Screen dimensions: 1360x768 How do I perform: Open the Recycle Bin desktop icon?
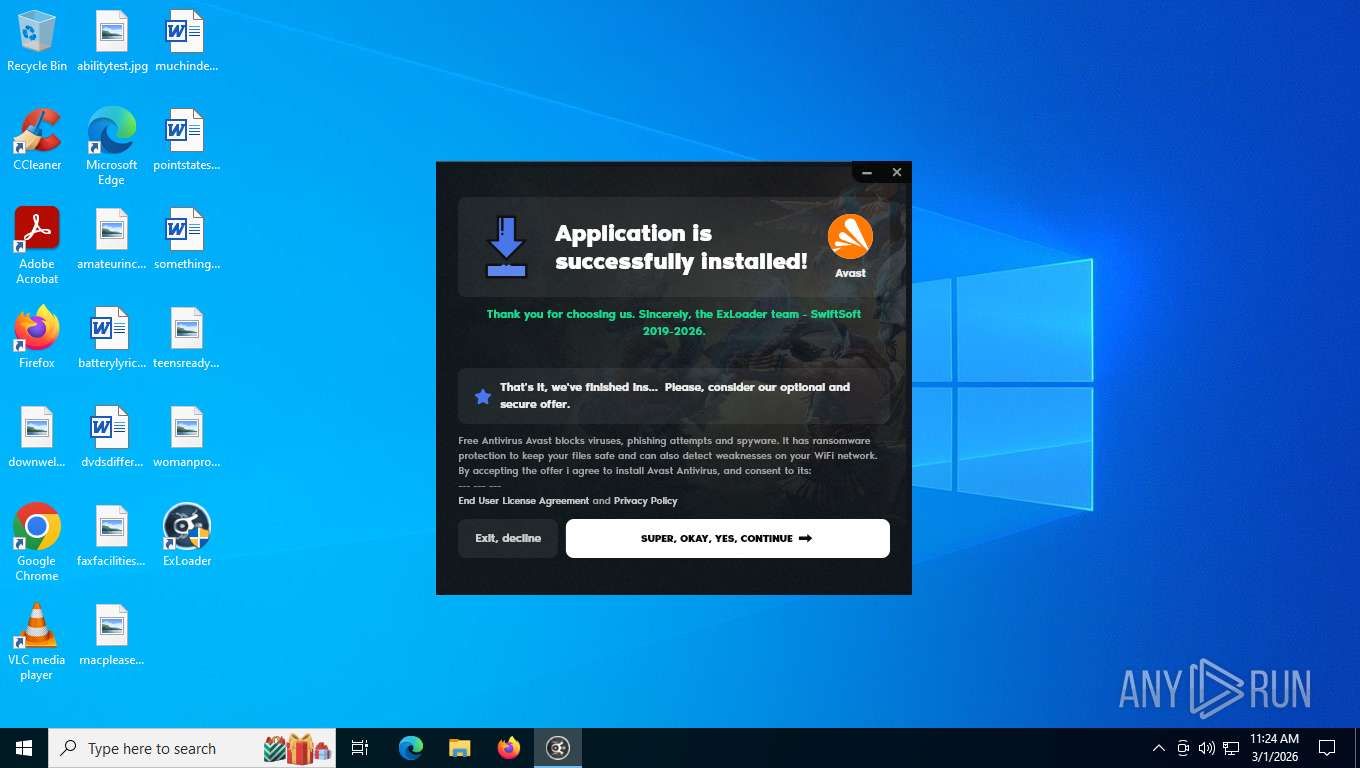[37, 41]
